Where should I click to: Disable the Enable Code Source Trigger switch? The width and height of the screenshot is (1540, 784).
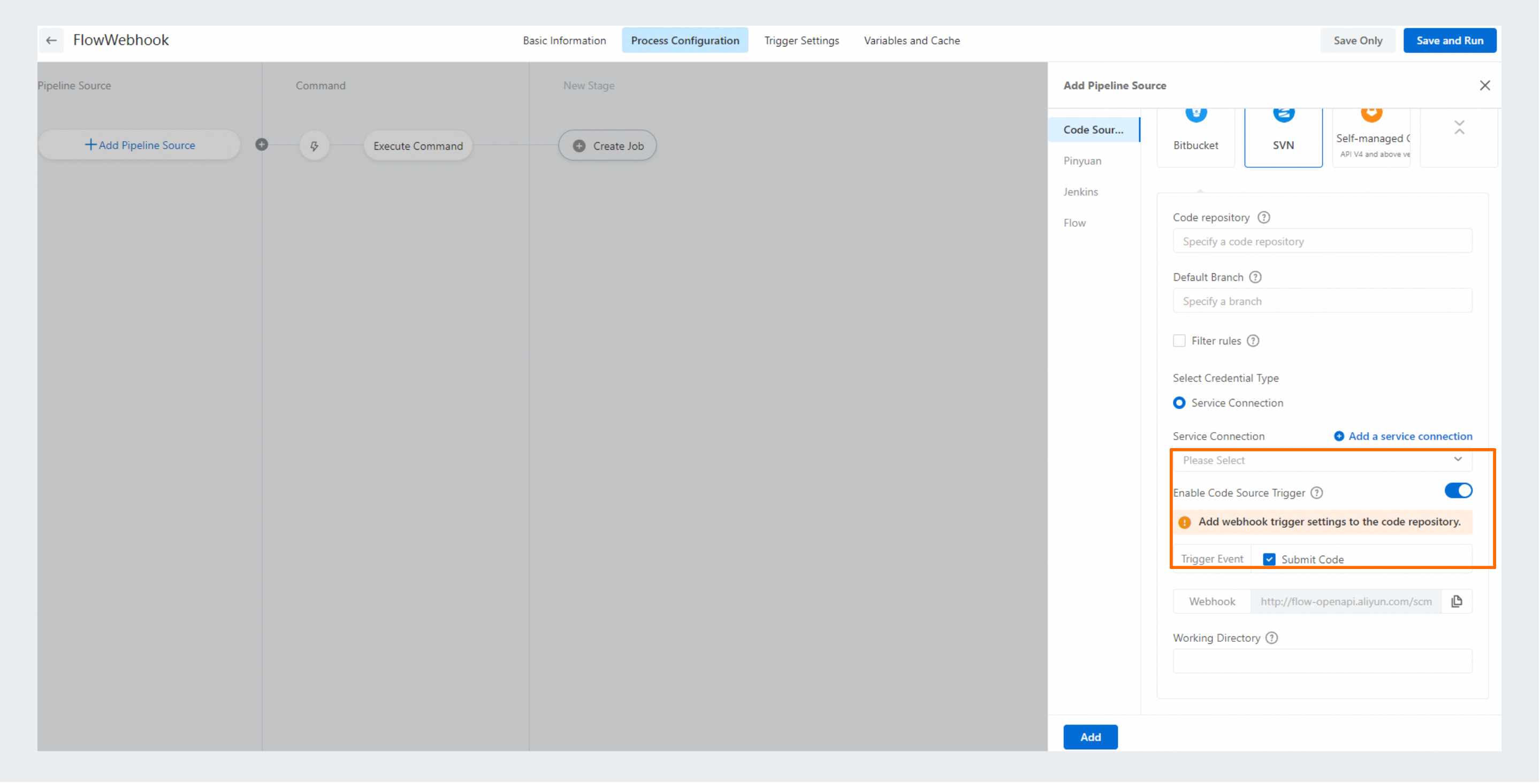tap(1458, 490)
